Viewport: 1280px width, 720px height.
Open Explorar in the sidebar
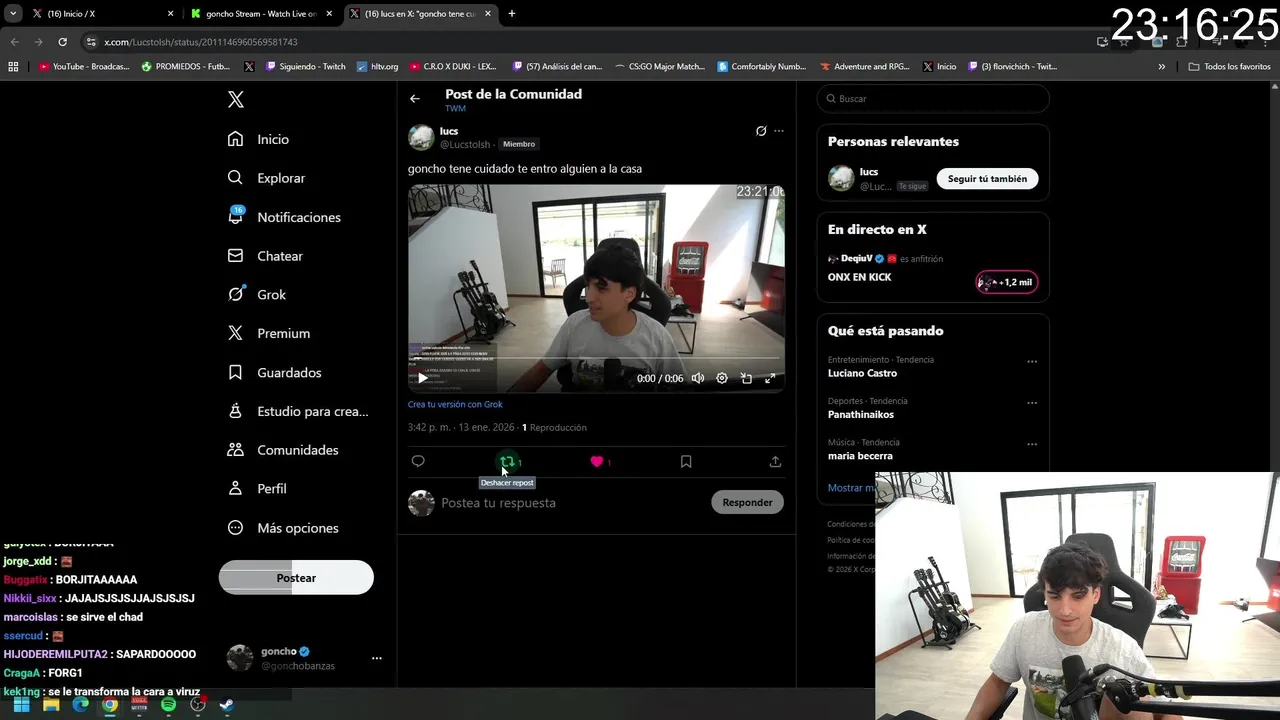[x=267, y=178]
